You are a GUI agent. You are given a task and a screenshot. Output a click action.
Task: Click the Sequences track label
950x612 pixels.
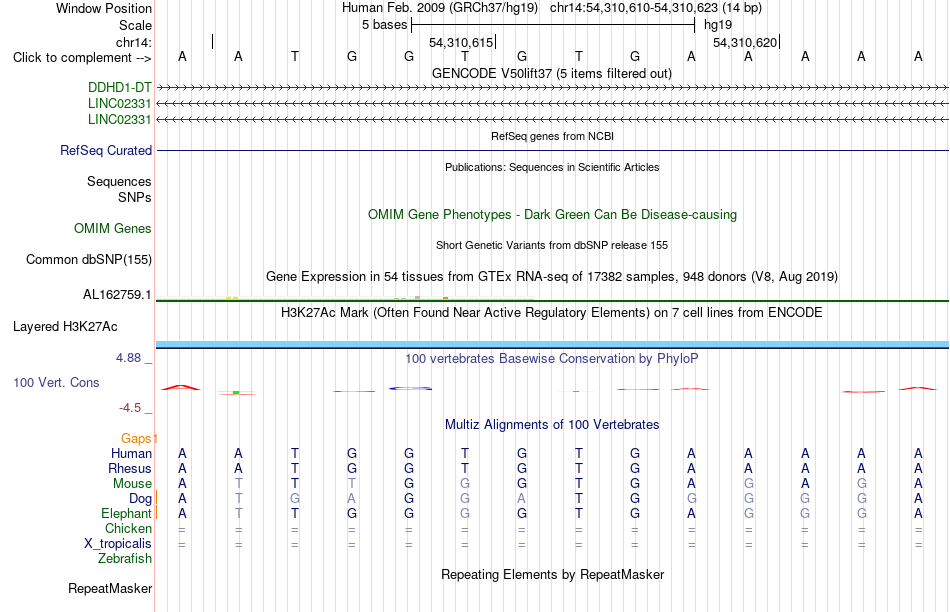[x=119, y=181]
